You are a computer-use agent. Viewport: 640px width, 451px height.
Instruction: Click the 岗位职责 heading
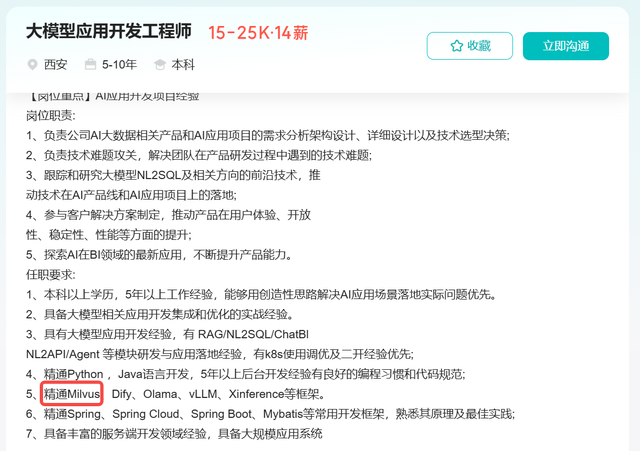click(51, 116)
